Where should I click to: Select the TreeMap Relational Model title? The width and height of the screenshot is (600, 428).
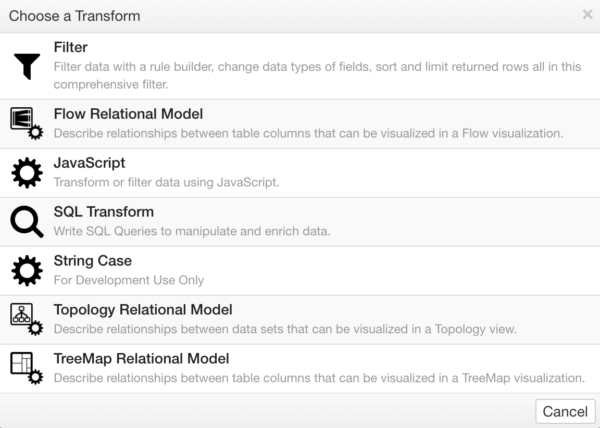pos(141,358)
